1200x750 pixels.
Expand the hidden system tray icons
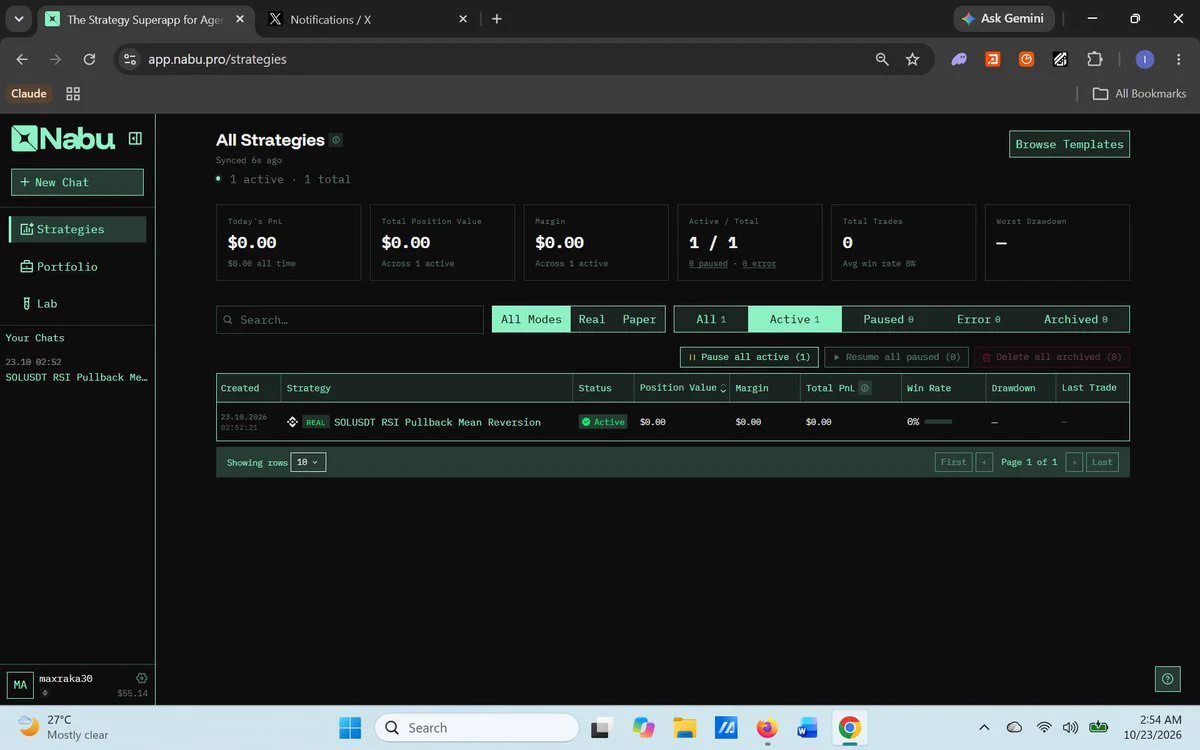984,728
